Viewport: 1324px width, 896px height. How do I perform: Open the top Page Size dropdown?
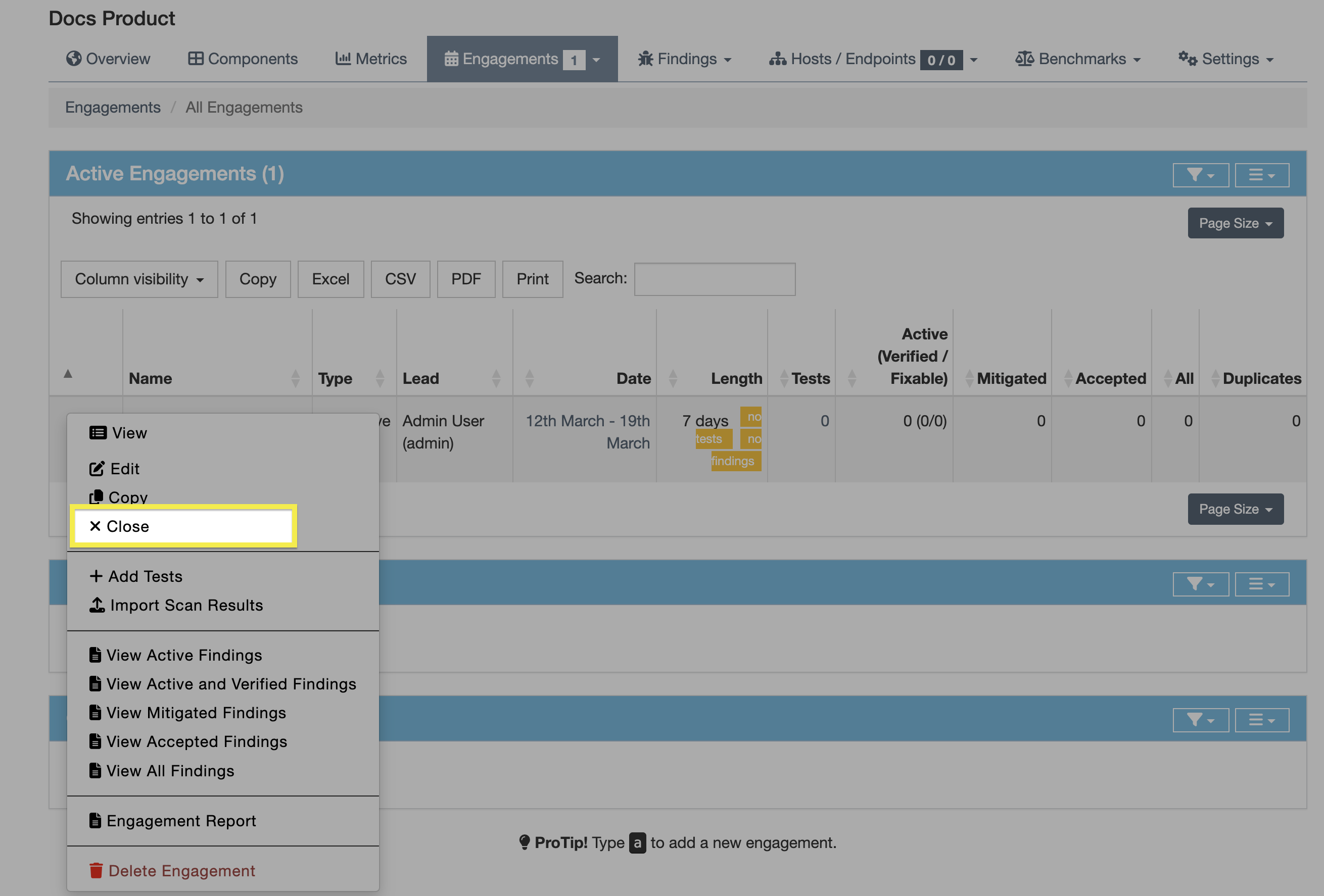click(1235, 223)
